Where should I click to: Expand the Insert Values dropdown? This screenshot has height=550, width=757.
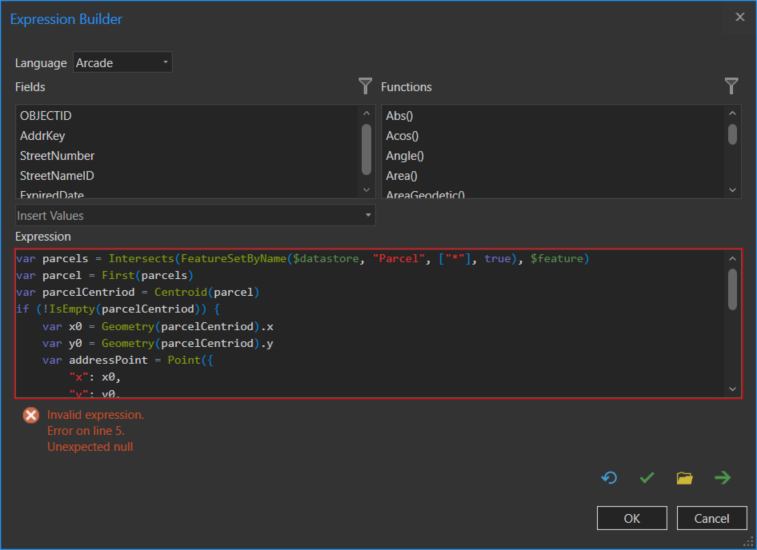pyautogui.click(x=195, y=215)
